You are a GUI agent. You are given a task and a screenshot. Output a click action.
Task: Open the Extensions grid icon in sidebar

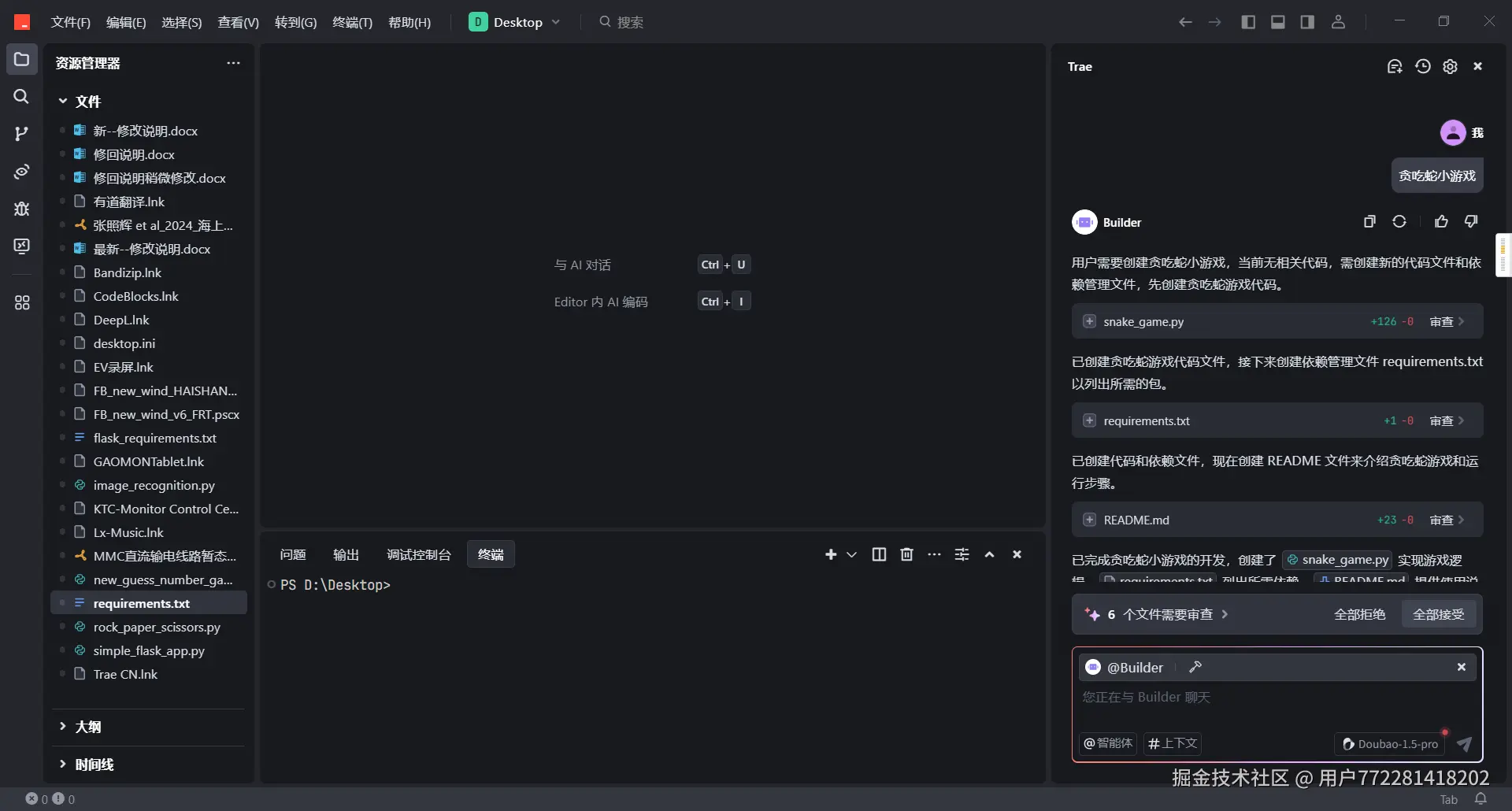pyautogui.click(x=21, y=302)
